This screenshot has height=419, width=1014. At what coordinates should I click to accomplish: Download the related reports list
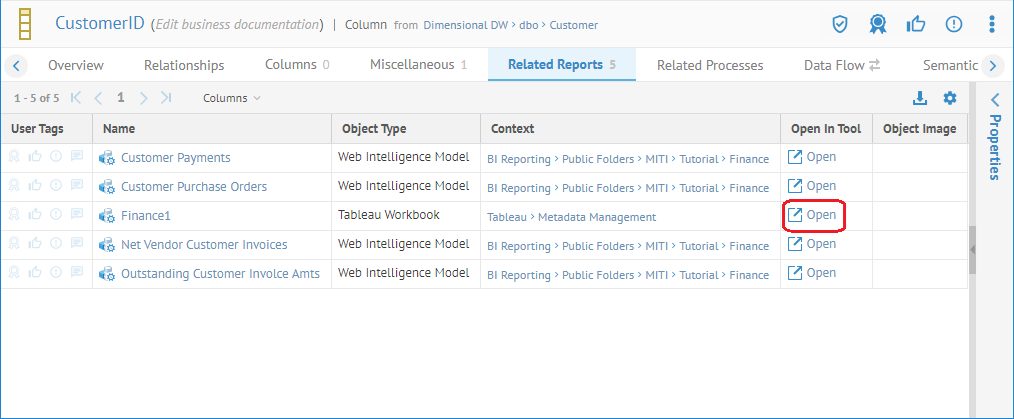tap(920, 98)
